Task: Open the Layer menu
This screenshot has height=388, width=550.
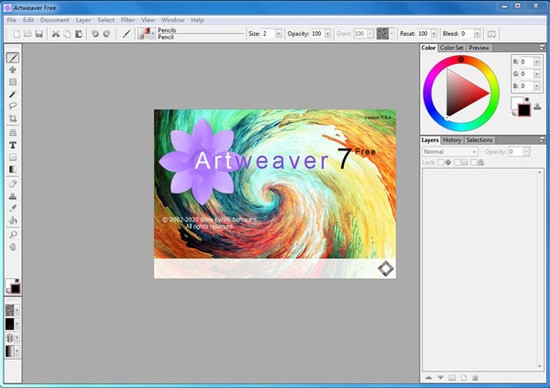Action: click(x=83, y=20)
